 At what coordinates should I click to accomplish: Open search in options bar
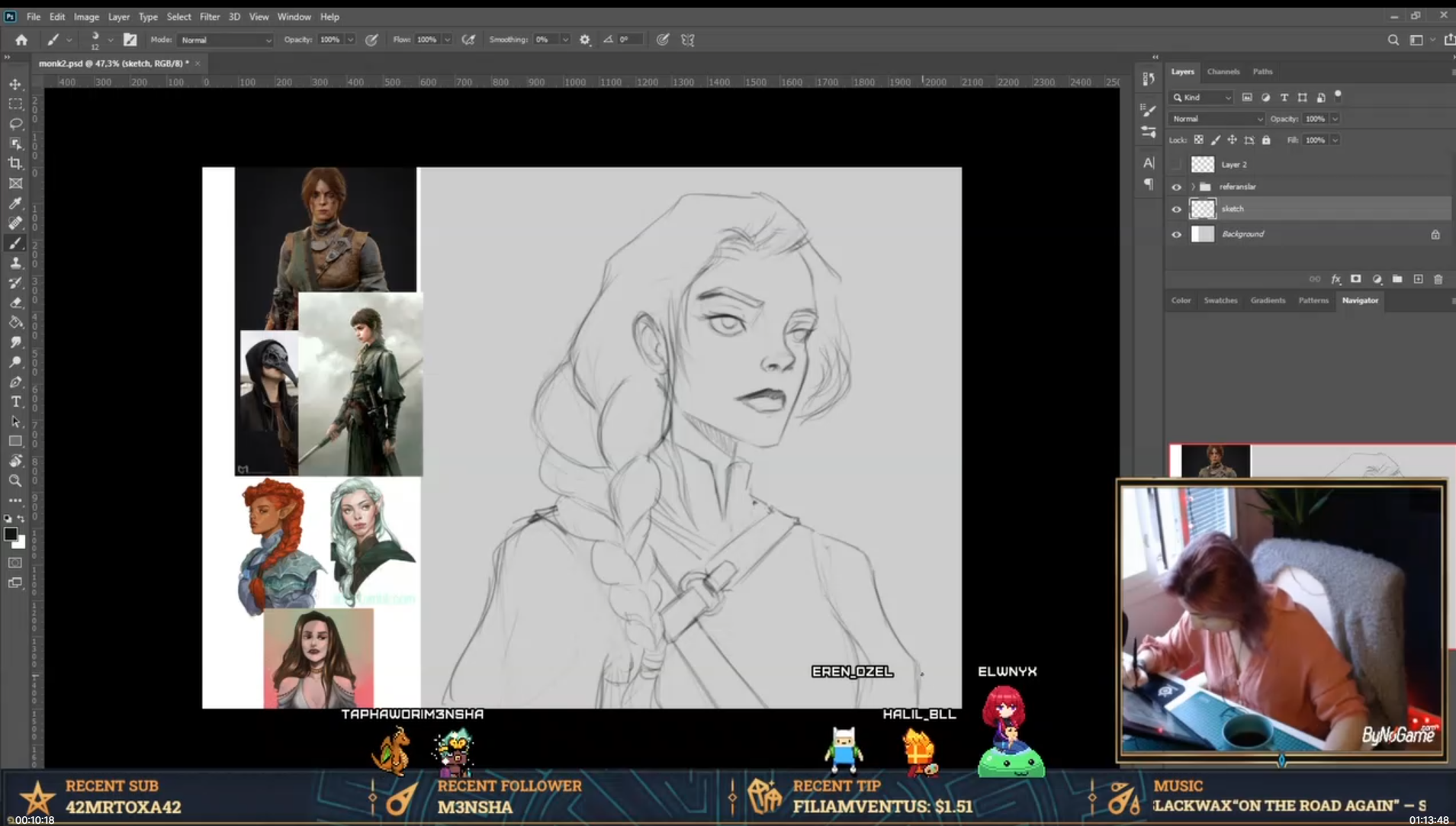point(1393,40)
